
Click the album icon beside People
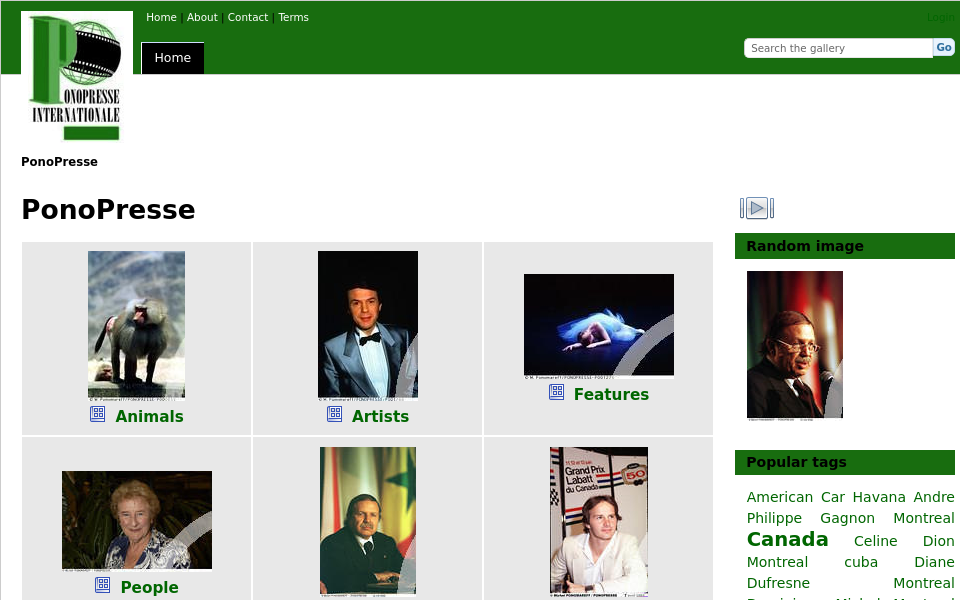[103, 585]
